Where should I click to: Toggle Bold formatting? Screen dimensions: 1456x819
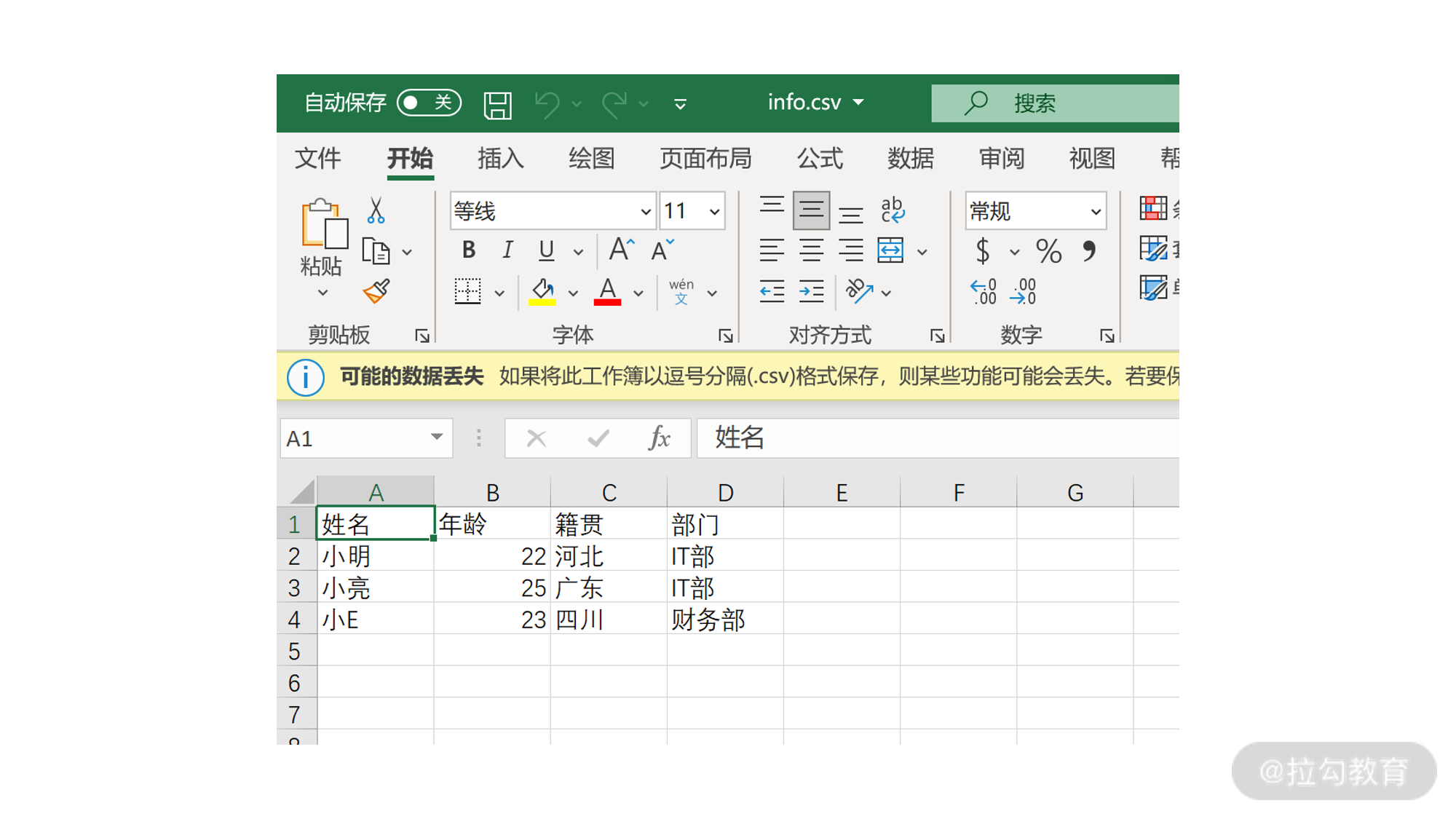pyautogui.click(x=469, y=250)
